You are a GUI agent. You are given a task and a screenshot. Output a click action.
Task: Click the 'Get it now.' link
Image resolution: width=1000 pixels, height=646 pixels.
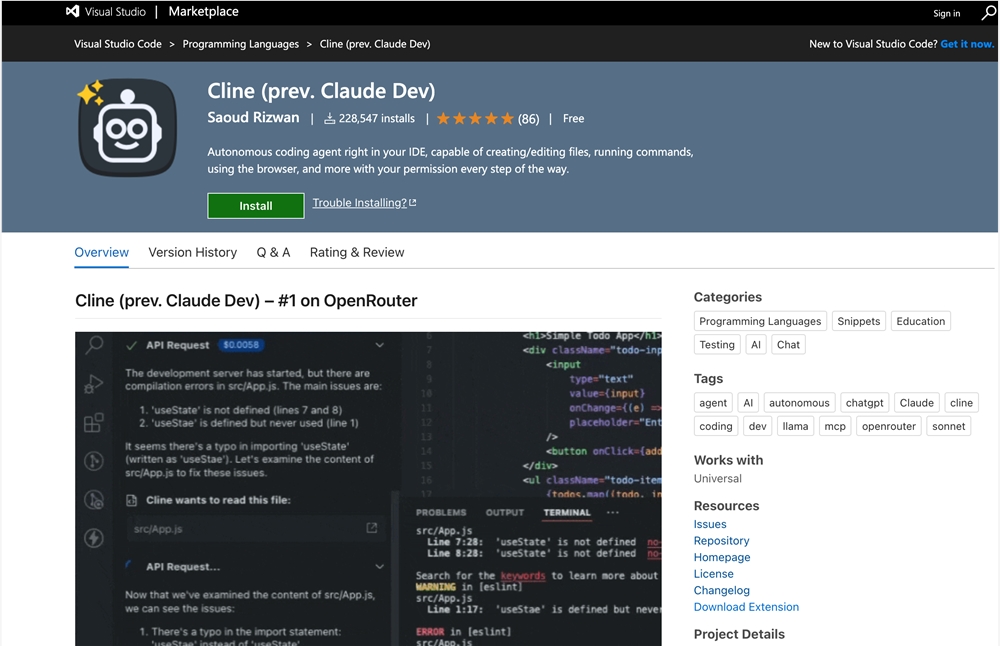967,44
